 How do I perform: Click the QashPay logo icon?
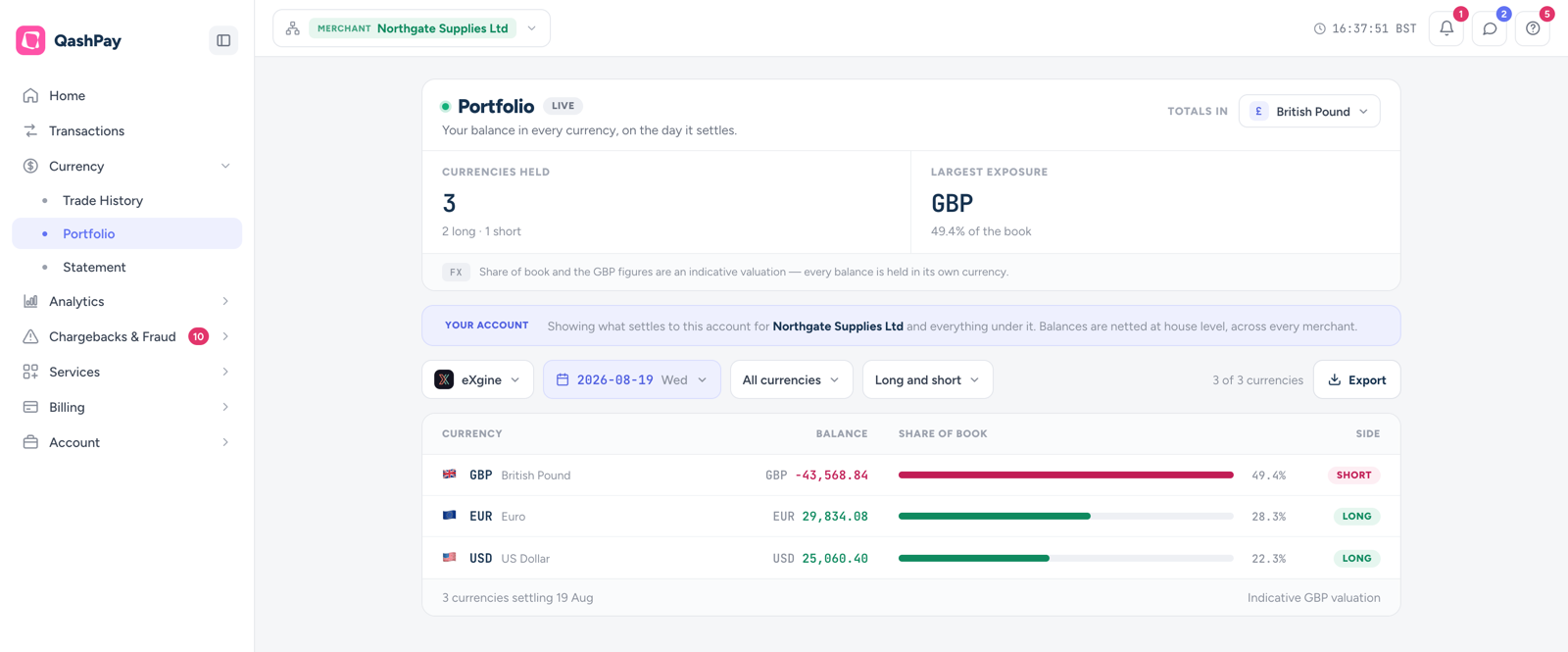[30, 40]
